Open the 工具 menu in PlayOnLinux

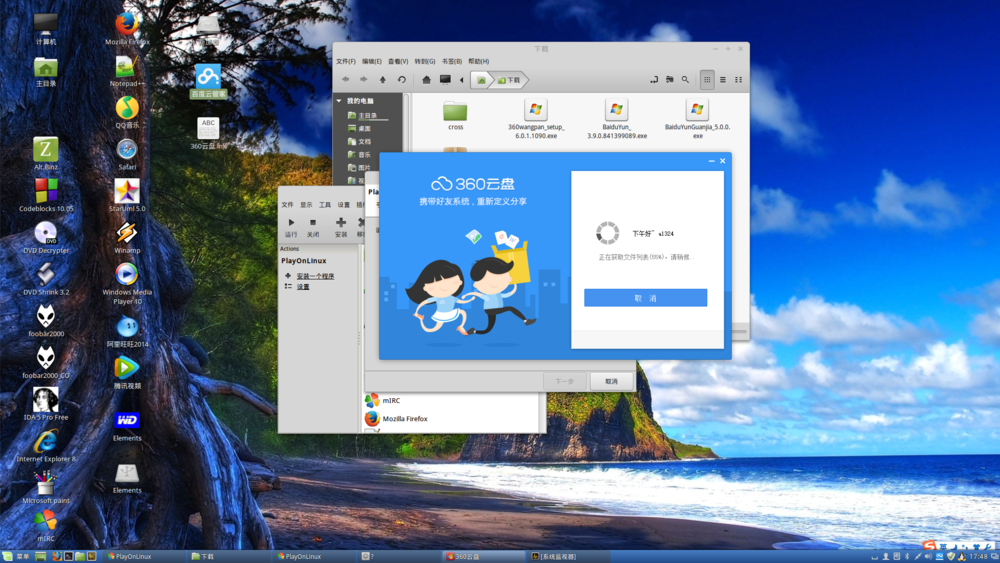[x=325, y=205]
